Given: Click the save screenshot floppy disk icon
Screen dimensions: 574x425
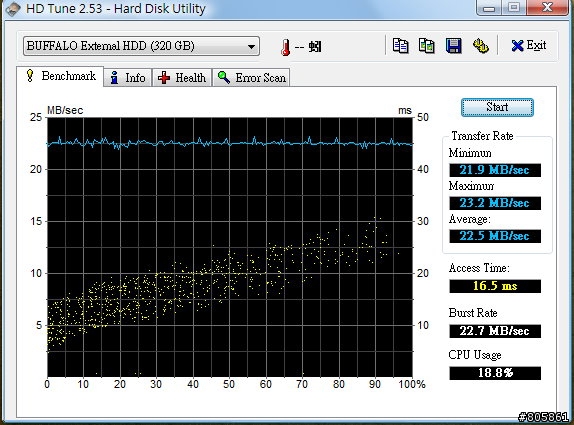Looking at the screenshot, I should click(454, 46).
